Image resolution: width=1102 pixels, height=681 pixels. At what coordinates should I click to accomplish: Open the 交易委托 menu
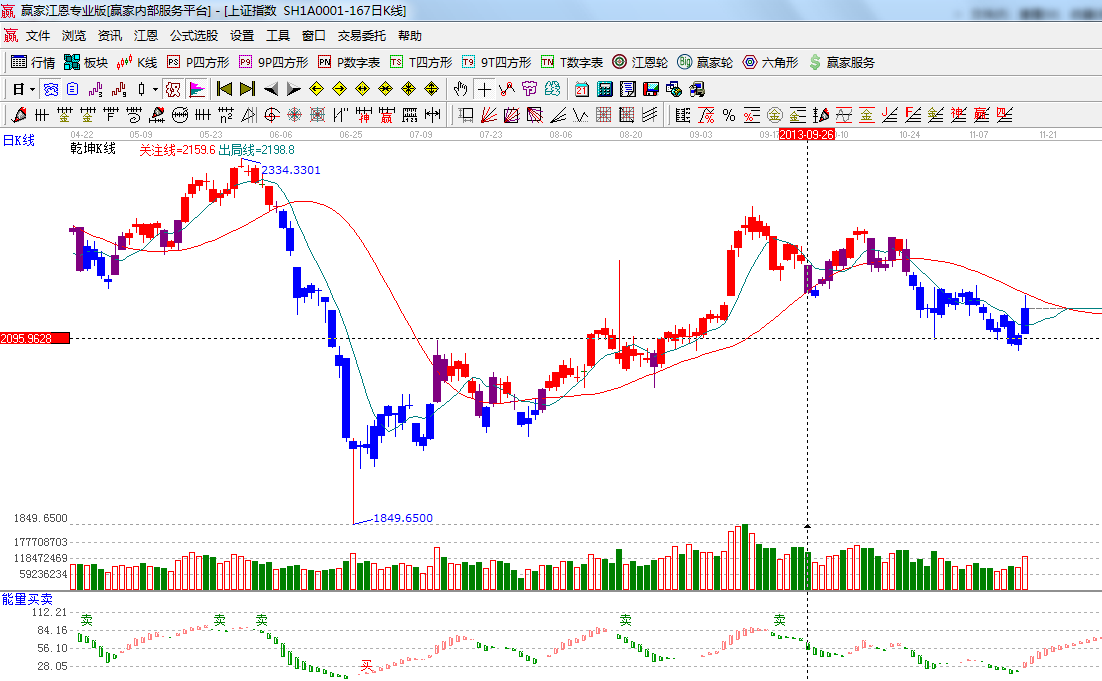tap(361, 35)
